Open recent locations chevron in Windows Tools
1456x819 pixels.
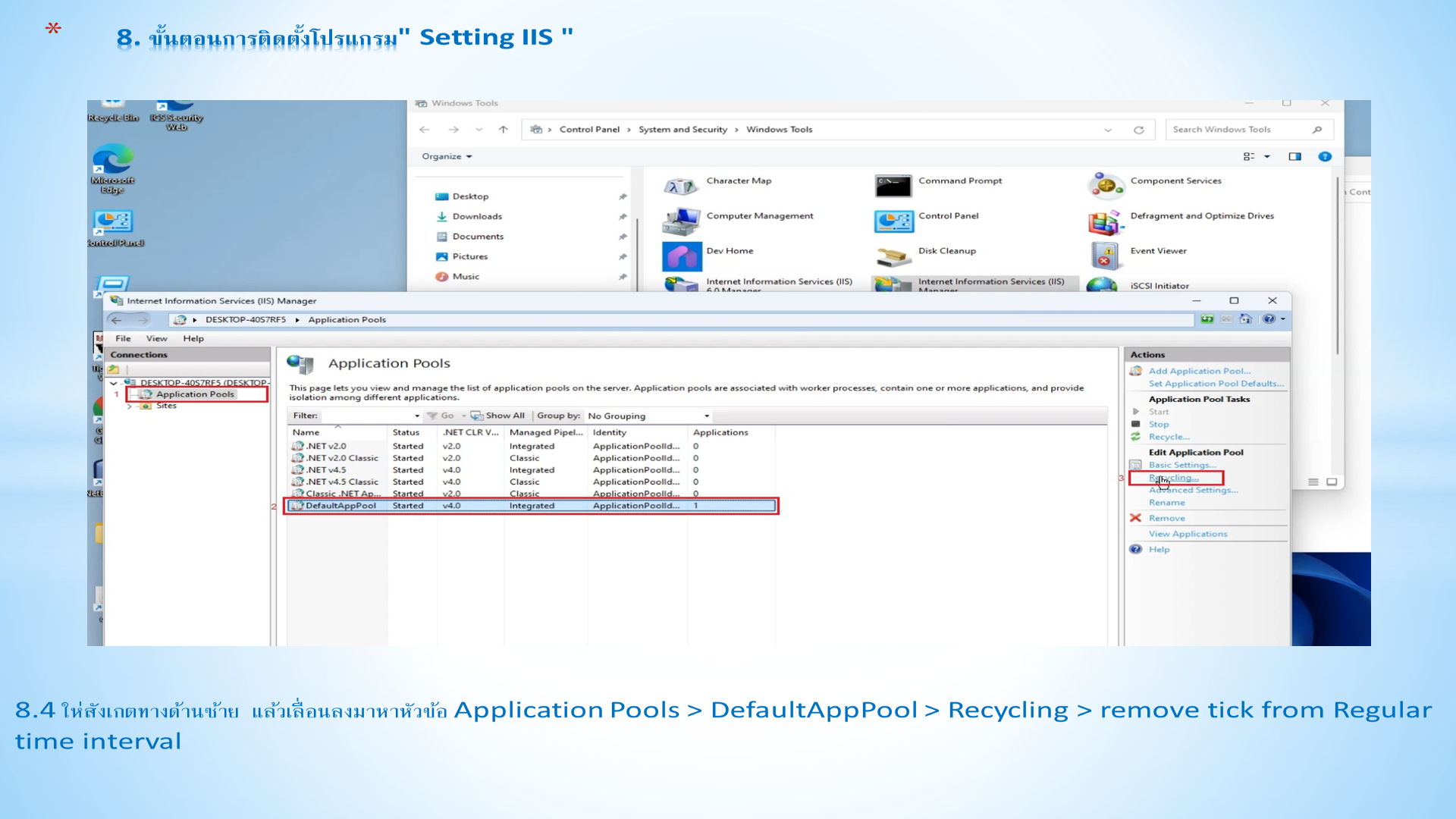pyautogui.click(x=479, y=130)
